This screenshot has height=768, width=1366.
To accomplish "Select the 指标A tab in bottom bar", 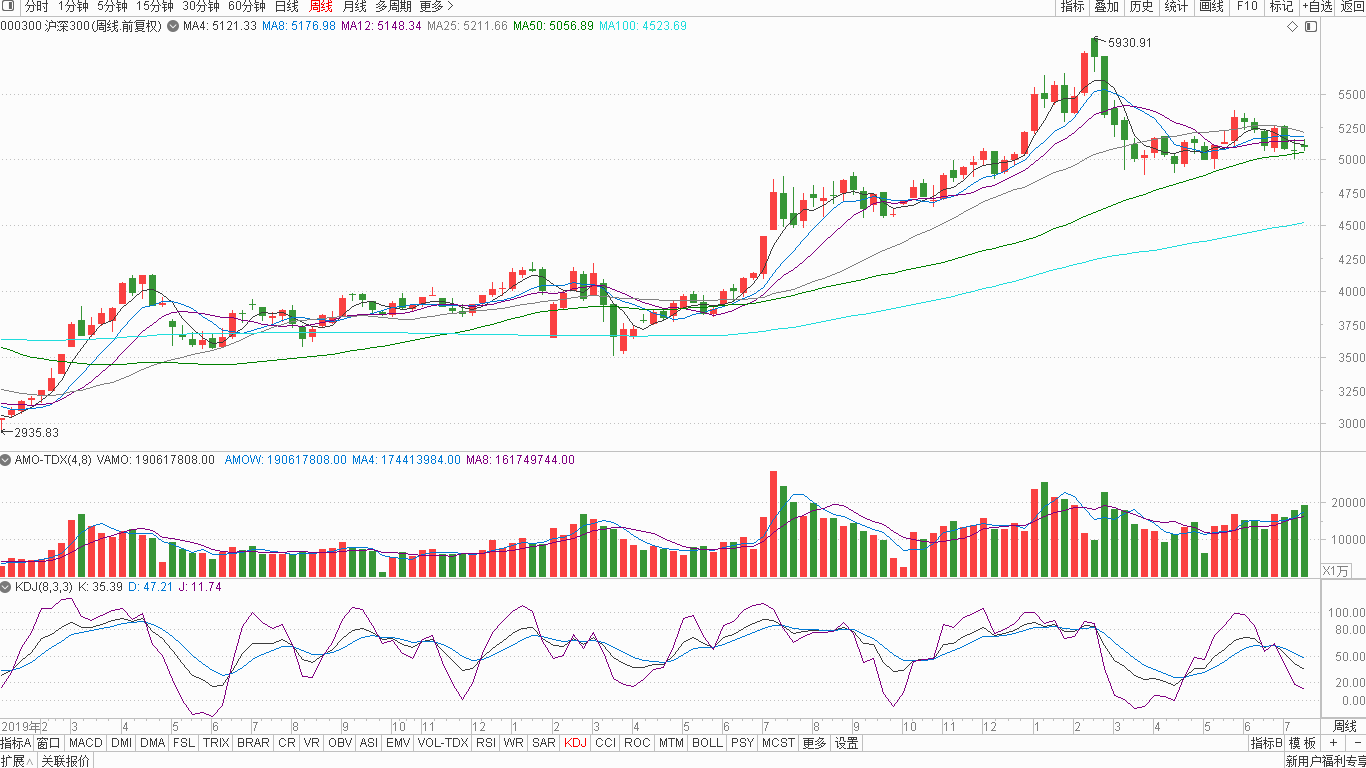I will (17, 743).
